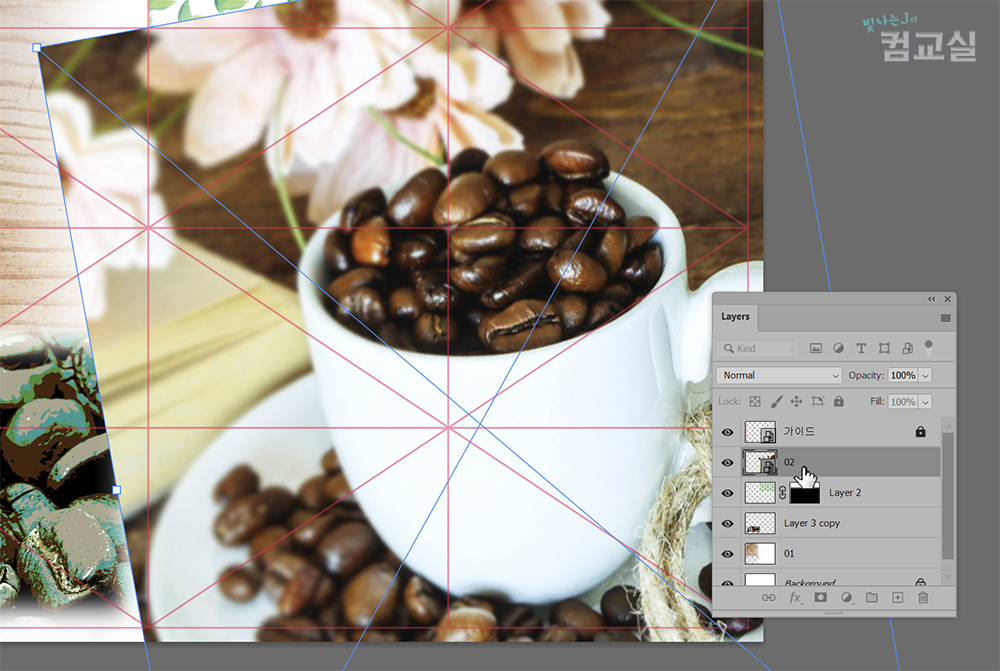Viewport: 1000px width, 671px height.
Task: Click the 가이드 layer thumbnail
Action: 760,432
